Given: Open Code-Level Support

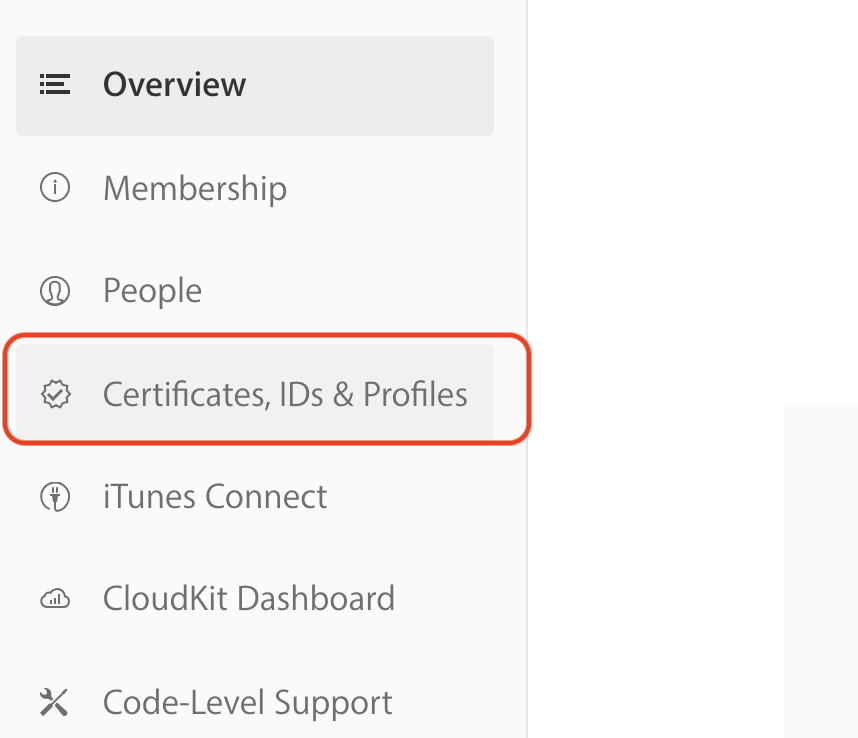Looking at the screenshot, I should pos(246,702).
